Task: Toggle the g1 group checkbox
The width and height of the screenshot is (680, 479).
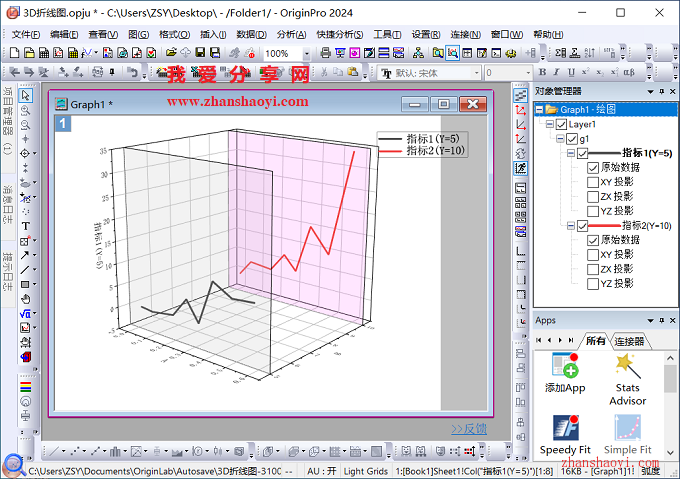Action: pyautogui.click(x=572, y=139)
